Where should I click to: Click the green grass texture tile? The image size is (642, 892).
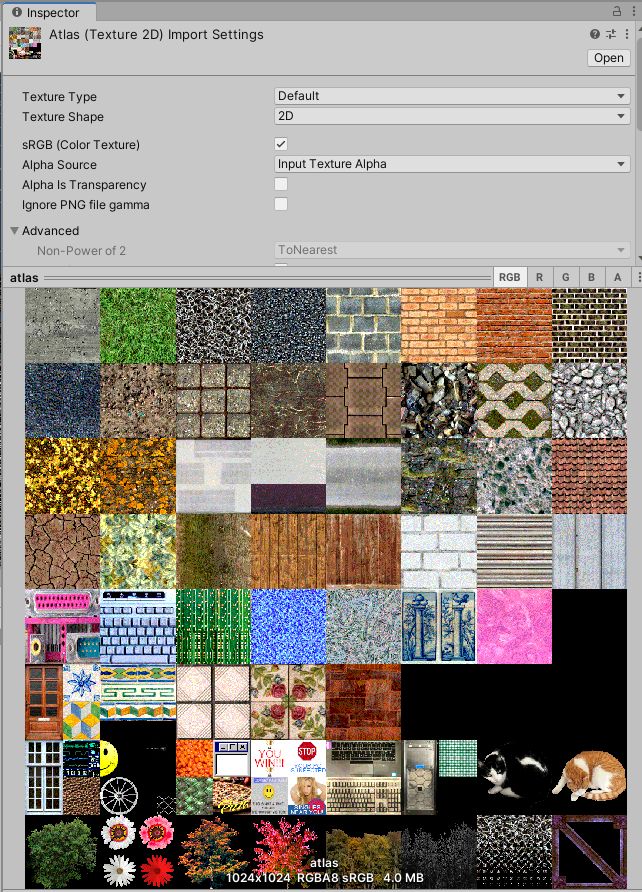[138, 325]
